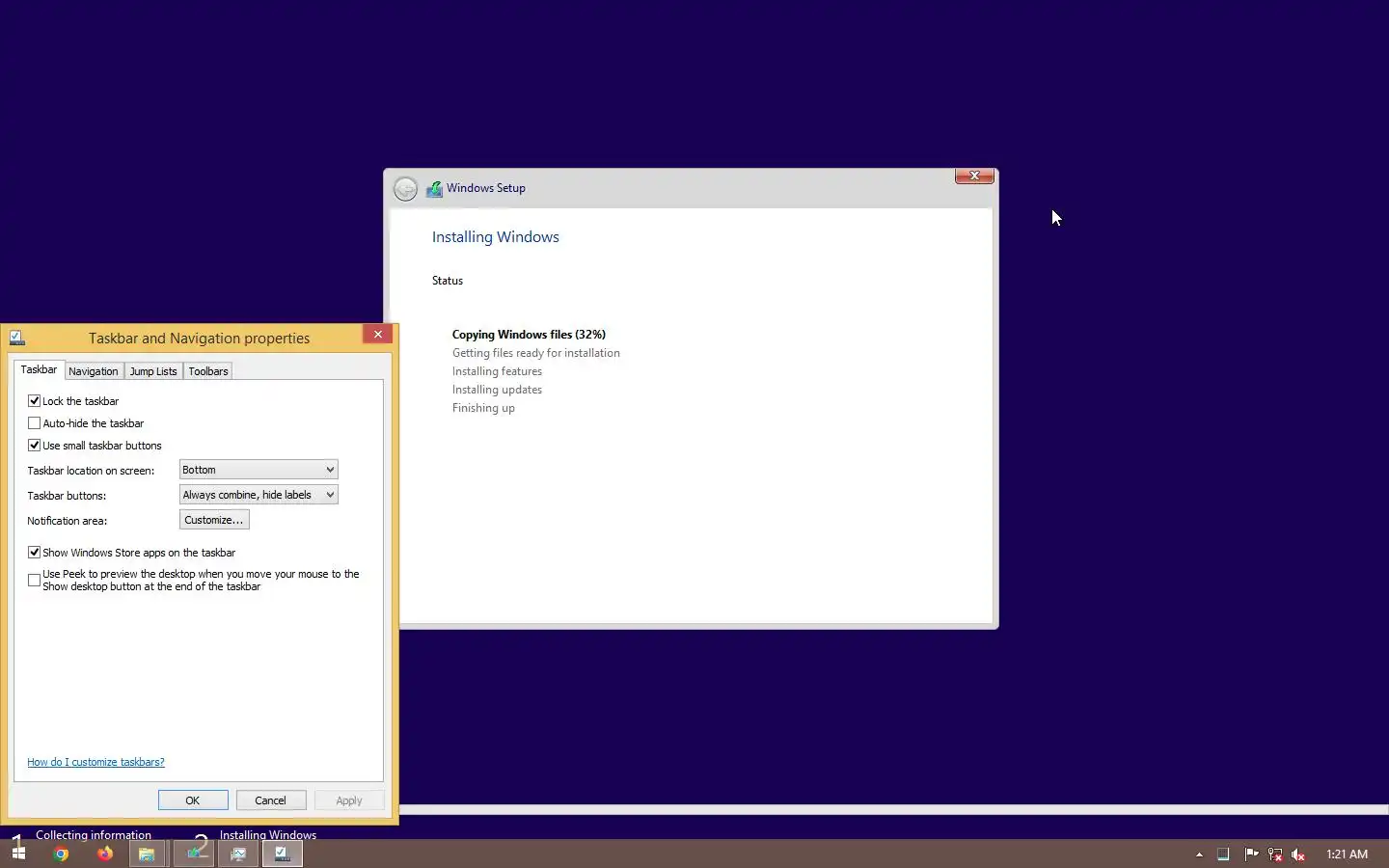Viewport: 1389px width, 868px height.
Task: Switch to the Navigation tab
Action: click(x=94, y=371)
